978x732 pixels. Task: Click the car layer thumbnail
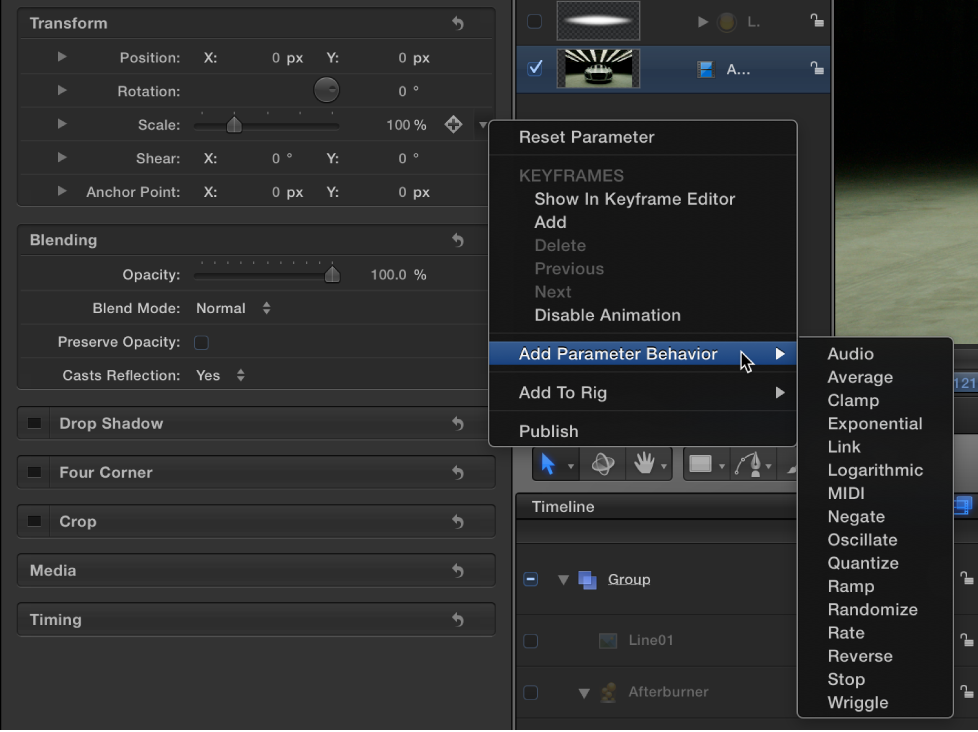(598, 68)
